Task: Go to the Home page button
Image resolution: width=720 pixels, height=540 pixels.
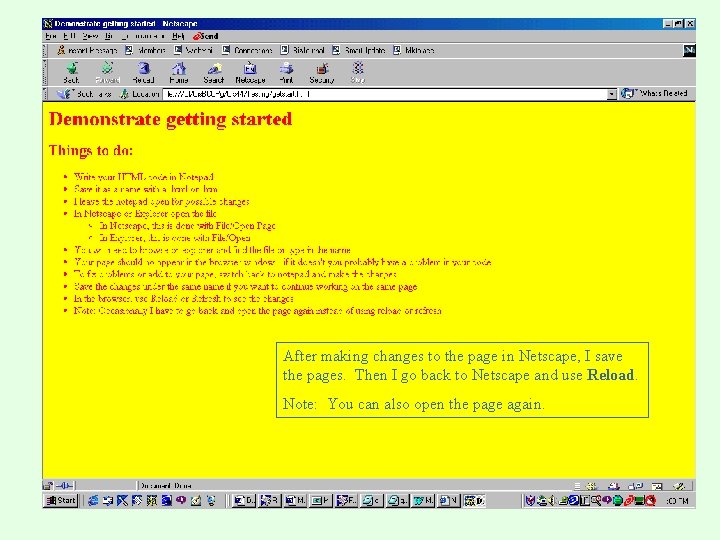Action: (179, 73)
